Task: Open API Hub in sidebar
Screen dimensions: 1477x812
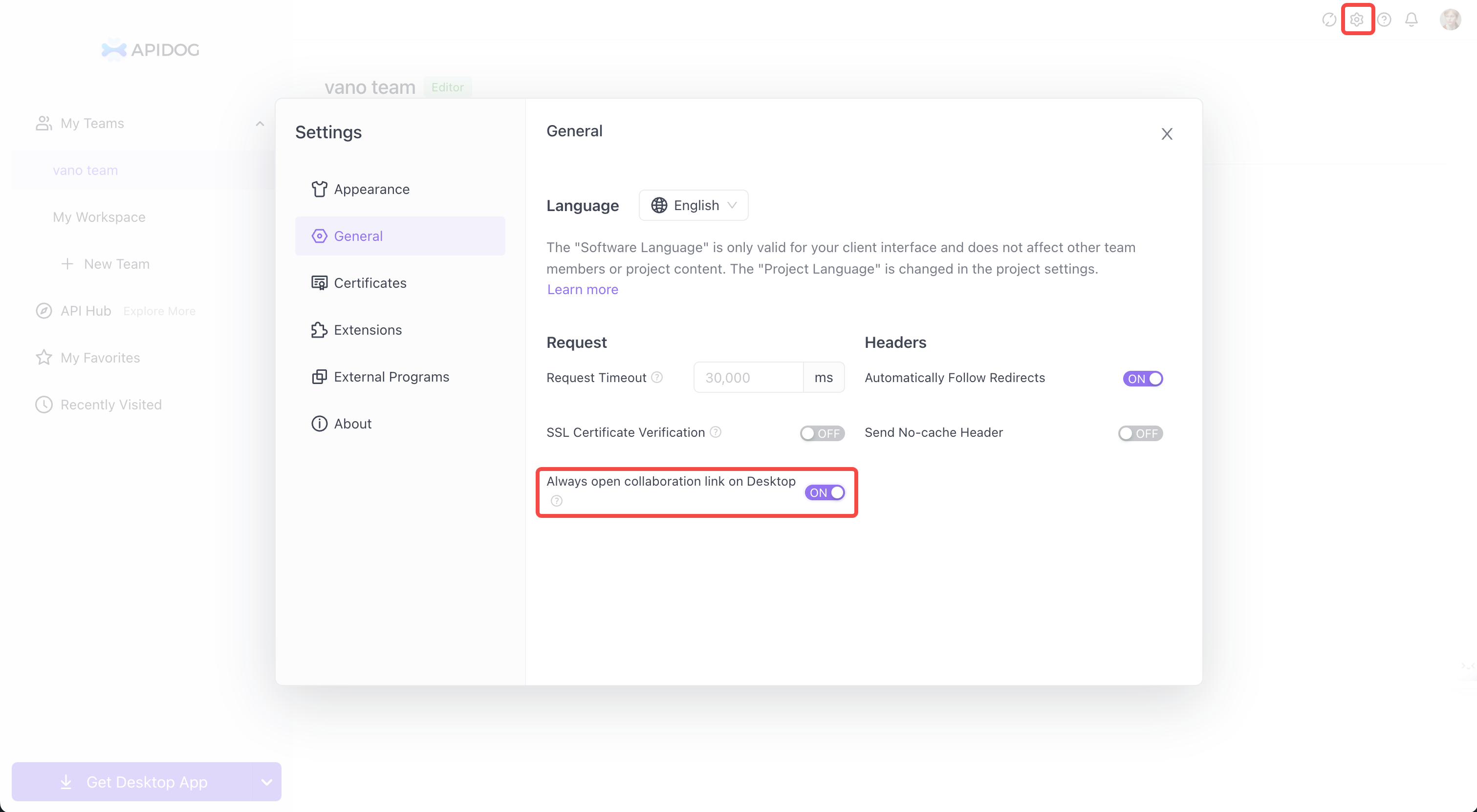Action: pos(86,311)
